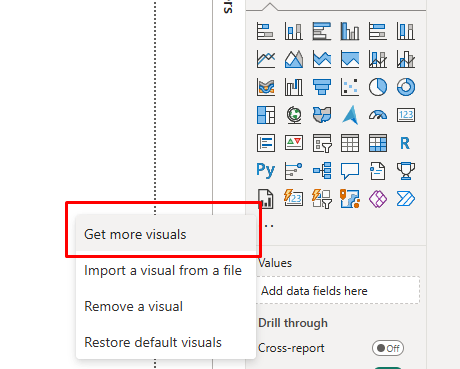Viewport: 460px width, 369px height.
Task: Select the stacked column chart visual
Action: [x=294, y=31]
